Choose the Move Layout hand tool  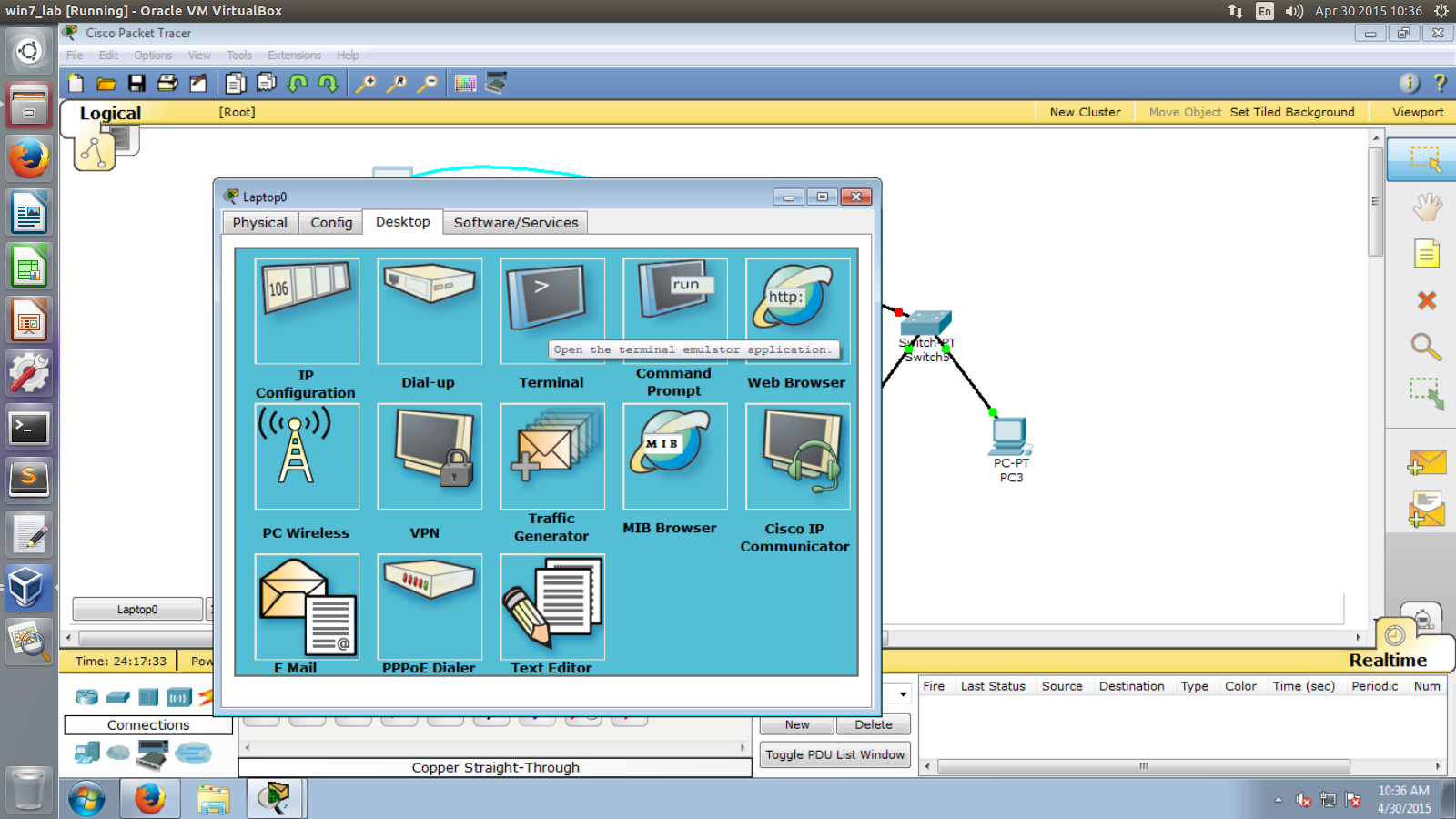[x=1427, y=207]
